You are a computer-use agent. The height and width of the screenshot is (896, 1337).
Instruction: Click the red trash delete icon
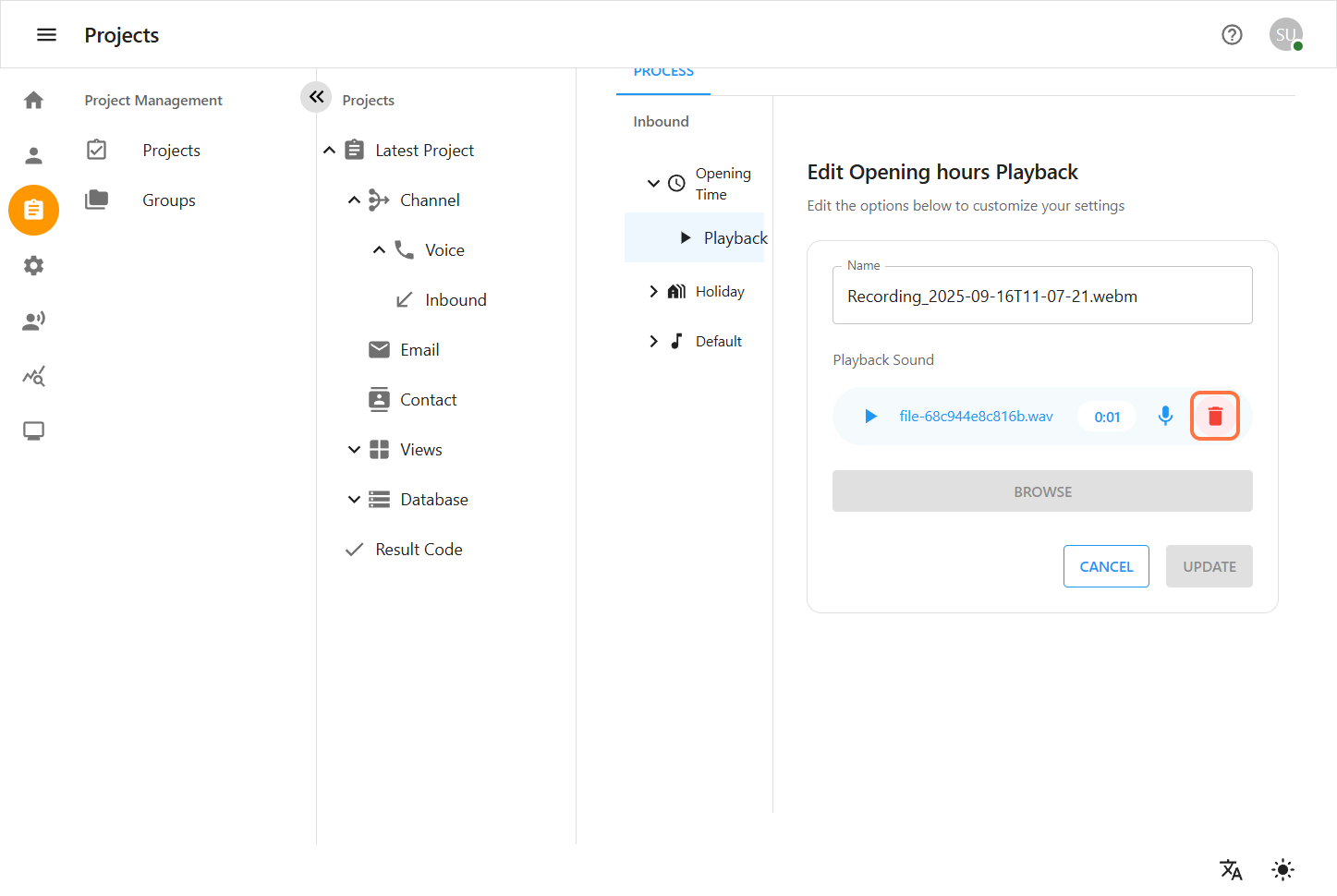pyautogui.click(x=1214, y=417)
